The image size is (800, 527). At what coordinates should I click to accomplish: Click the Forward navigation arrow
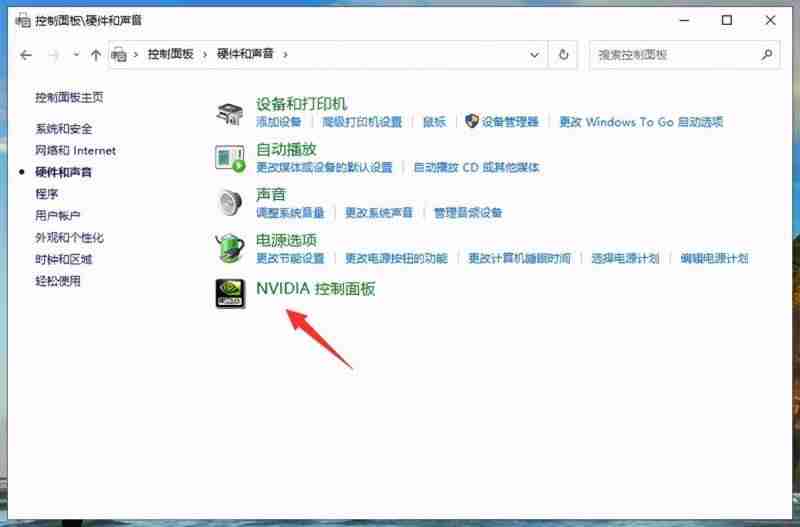coord(54,55)
